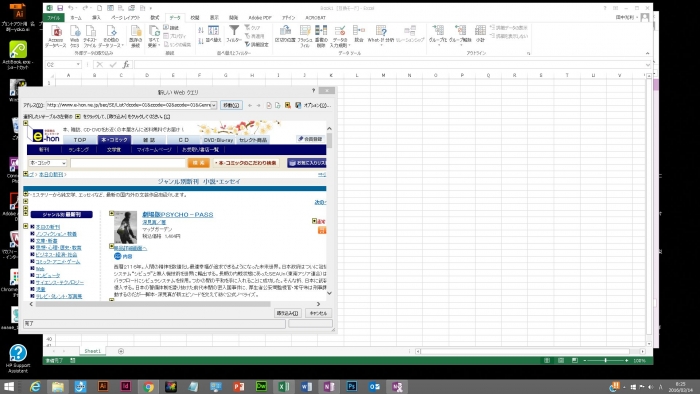This screenshot has width=700, height=394.
Task: Launch Photoshop from the taskbar
Action: 352,386
